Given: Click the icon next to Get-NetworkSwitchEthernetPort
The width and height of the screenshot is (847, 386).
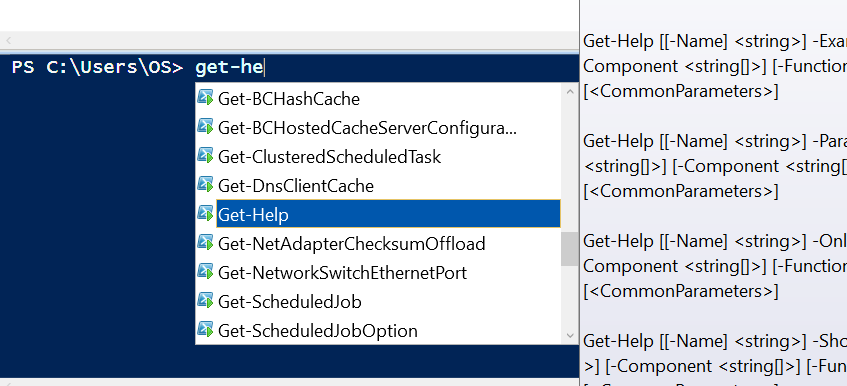Looking at the screenshot, I should coord(205,272).
